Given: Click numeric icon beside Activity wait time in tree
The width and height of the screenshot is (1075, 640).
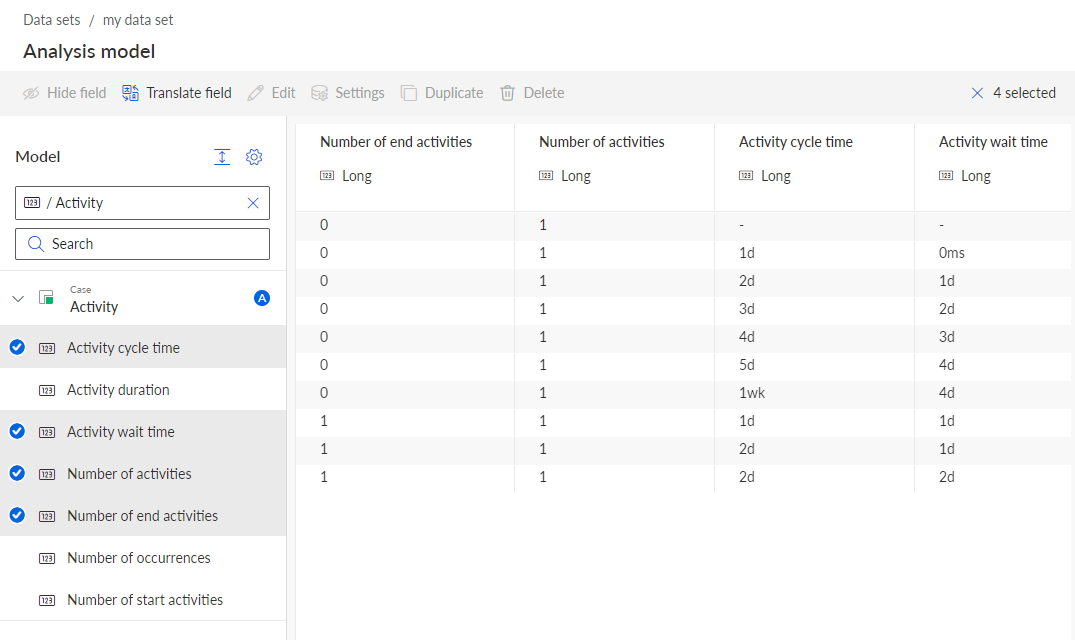Looking at the screenshot, I should [47, 432].
